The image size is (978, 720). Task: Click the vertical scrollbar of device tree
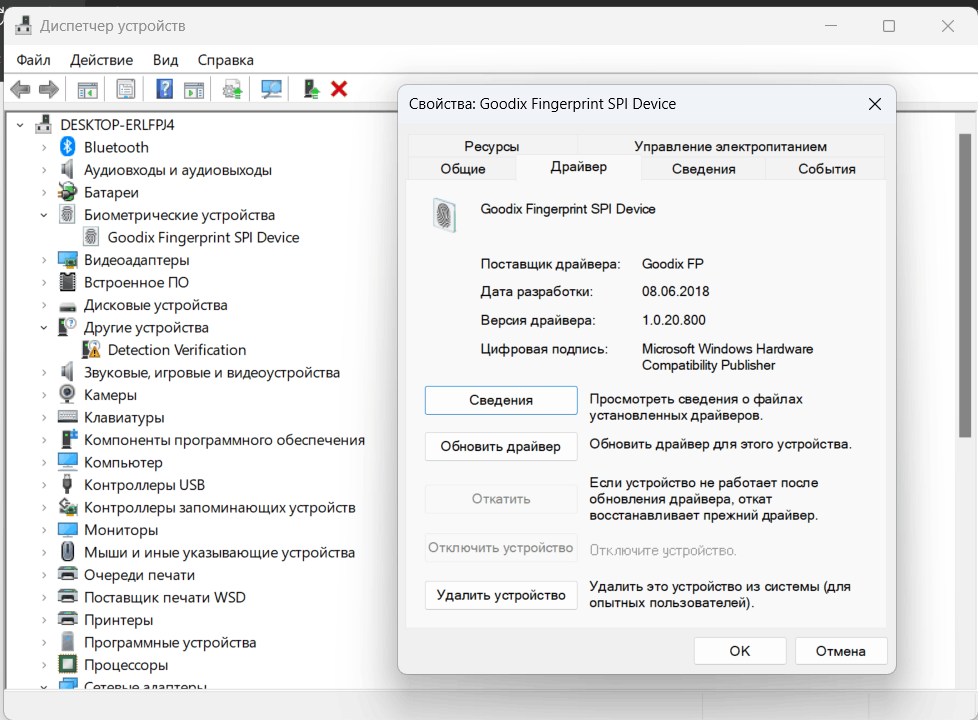(964, 285)
